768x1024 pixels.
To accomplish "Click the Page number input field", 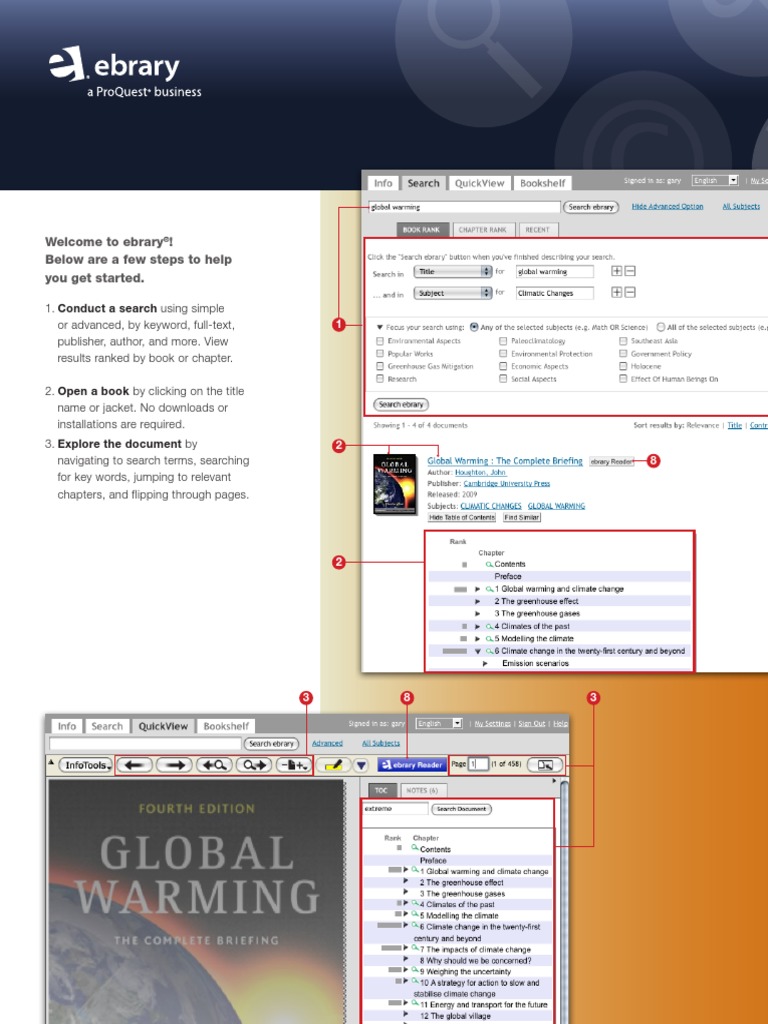I will pos(478,764).
